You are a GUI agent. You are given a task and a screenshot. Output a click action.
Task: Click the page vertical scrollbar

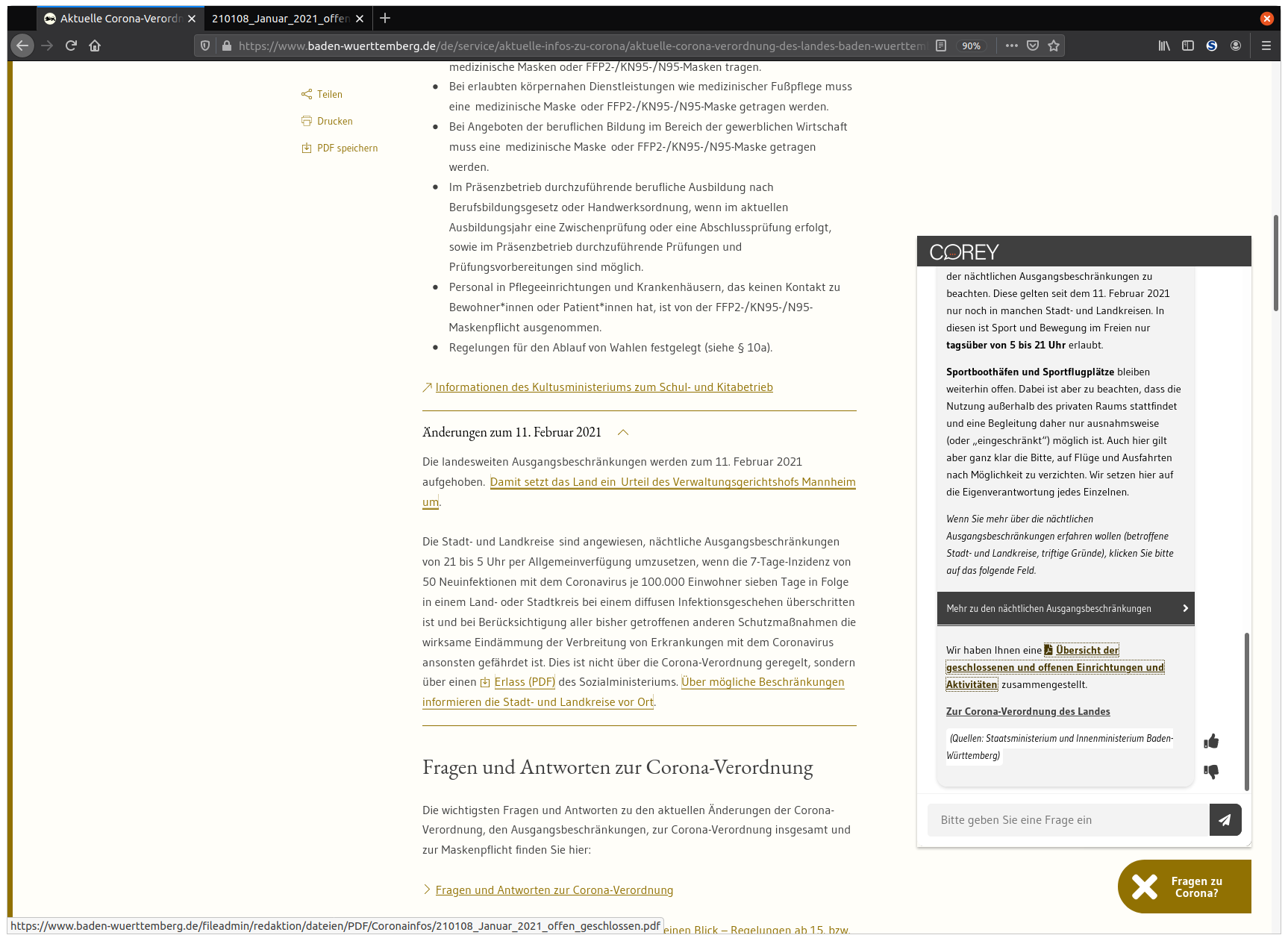coord(1276,263)
